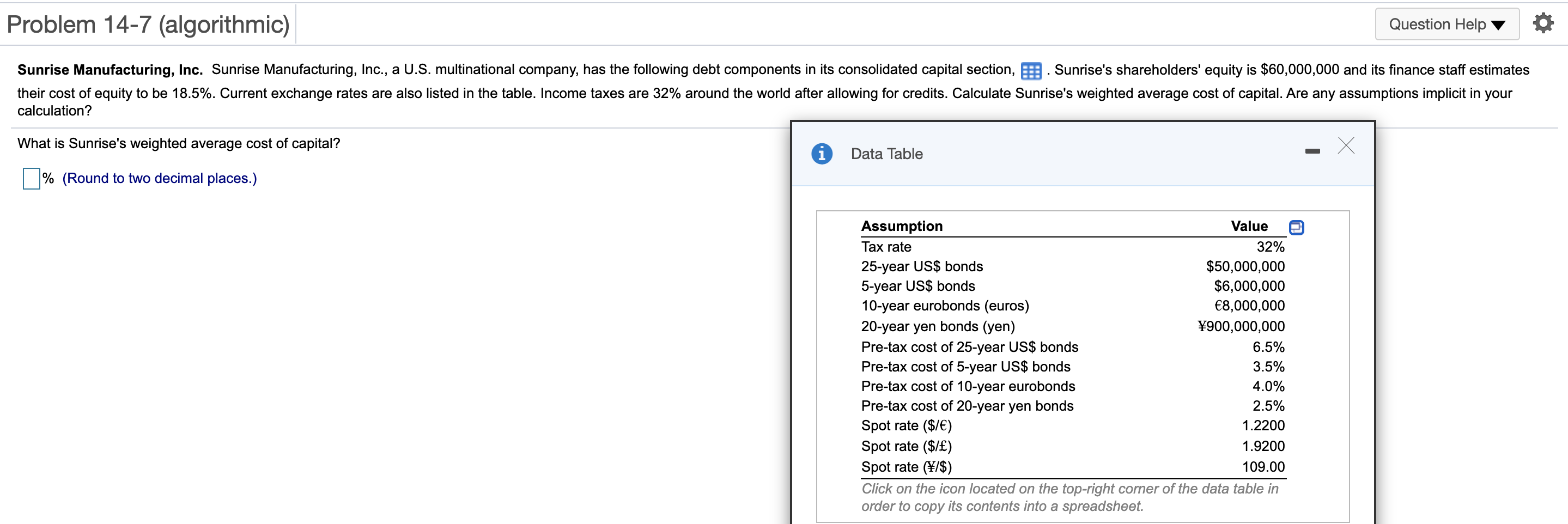Select the 'Tax rate' row label

pyautogui.click(x=886, y=247)
